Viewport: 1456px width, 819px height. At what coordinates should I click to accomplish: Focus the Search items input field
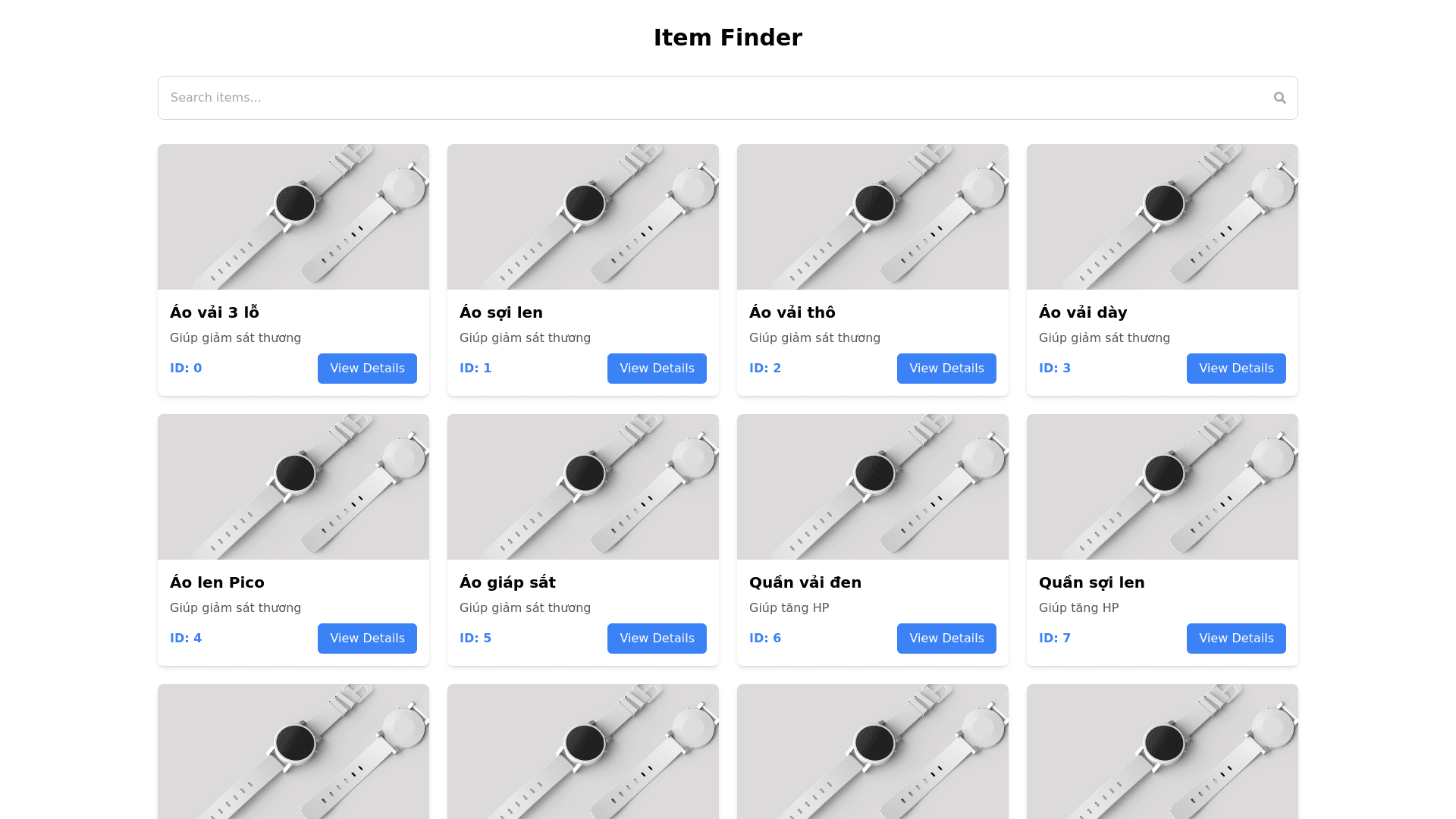pos(713,98)
